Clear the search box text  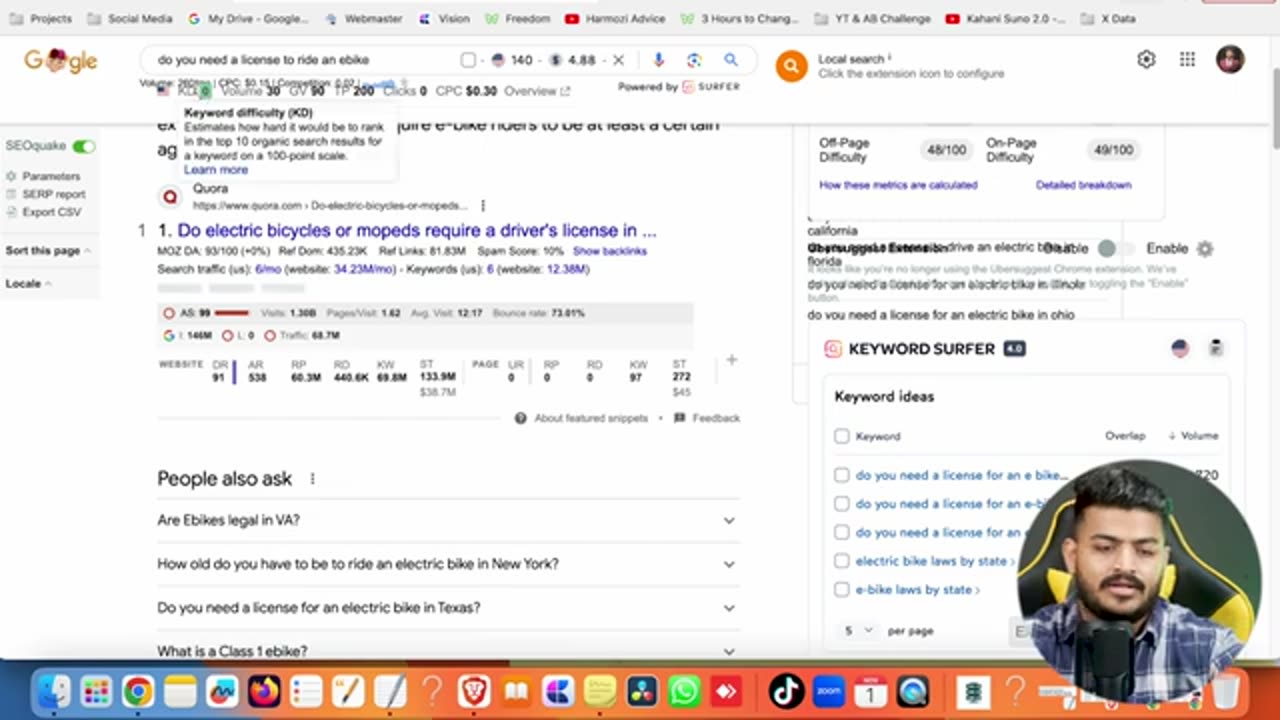click(x=618, y=60)
